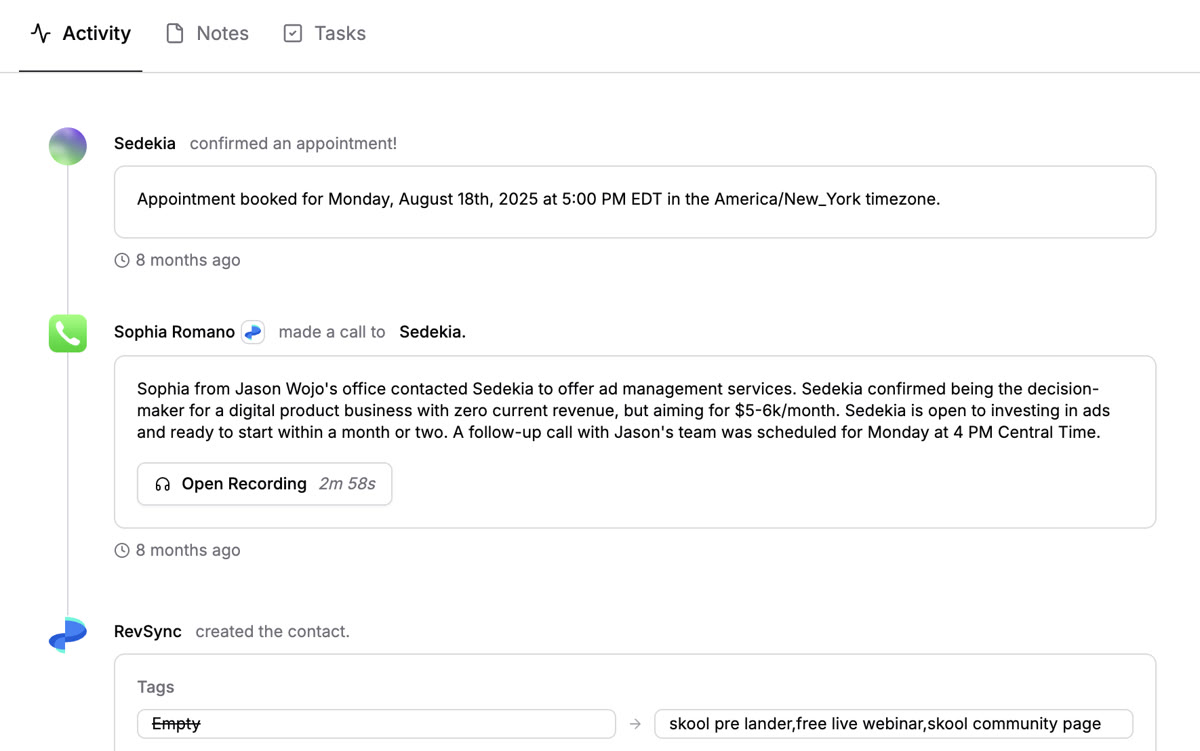
Task: Click the green phone call icon
Action: 67,333
